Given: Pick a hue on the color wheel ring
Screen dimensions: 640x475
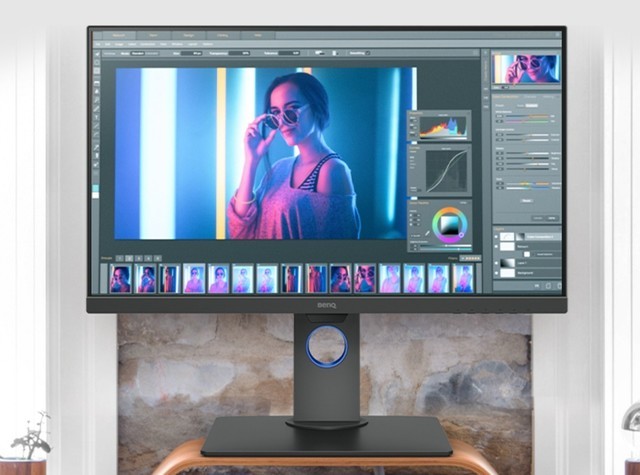Looking at the screenshot, I should [x=449, y=211].
